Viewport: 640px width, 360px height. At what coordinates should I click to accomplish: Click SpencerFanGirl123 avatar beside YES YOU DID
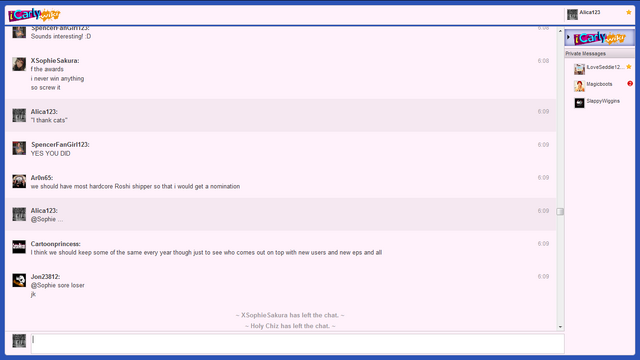19,148
